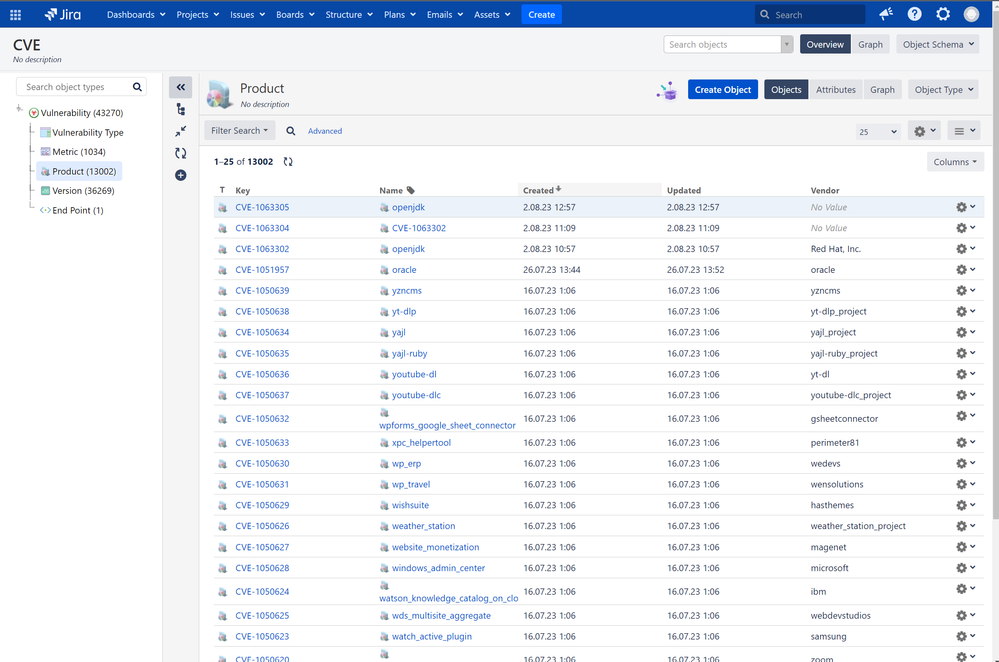This screenshot has height=662, width=999.
Task: Open Advanced search link
Action: click(325, 131)
